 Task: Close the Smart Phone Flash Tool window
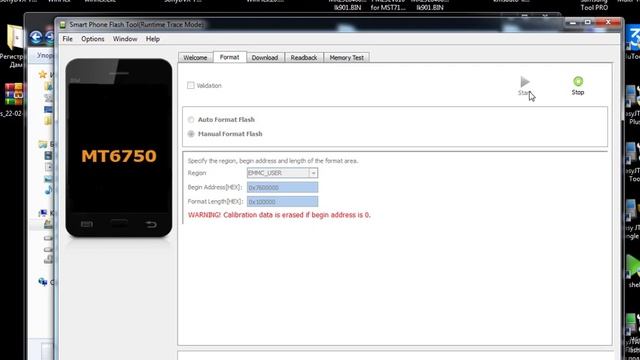(608, 22)
